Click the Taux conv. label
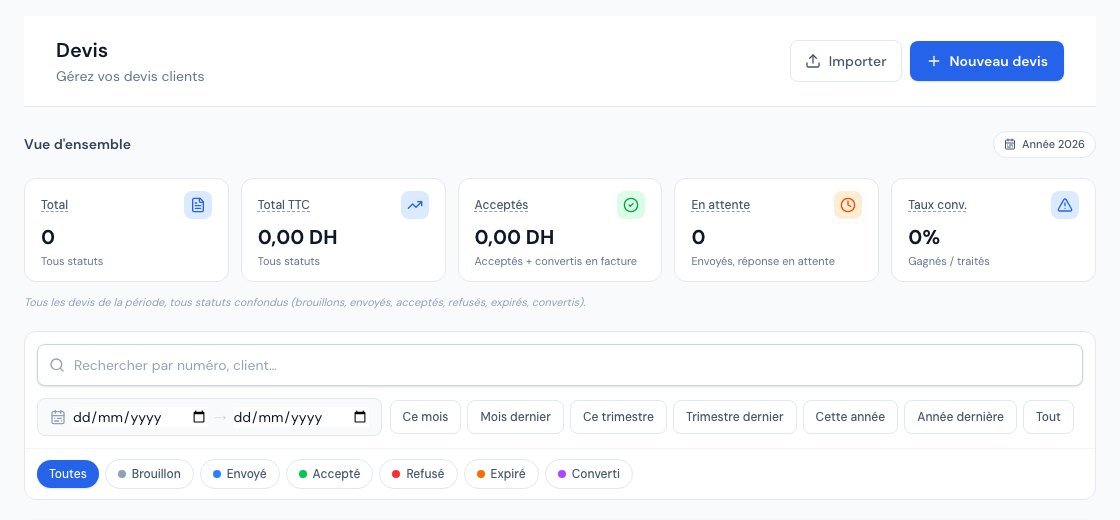Screen dimensions: 1120x520 coord(937,205)
